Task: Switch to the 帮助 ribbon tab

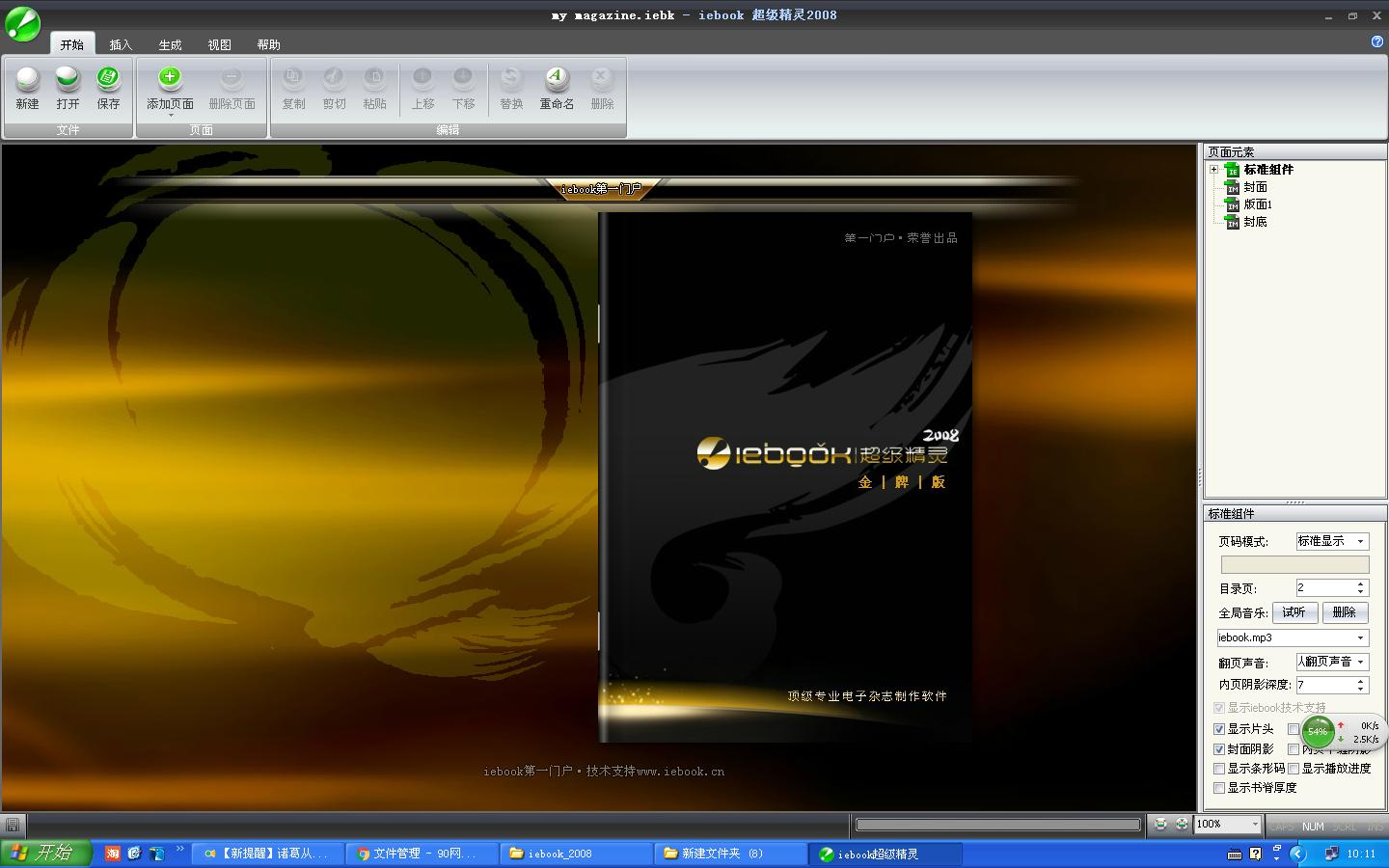Action: click(x=268, y=44)
